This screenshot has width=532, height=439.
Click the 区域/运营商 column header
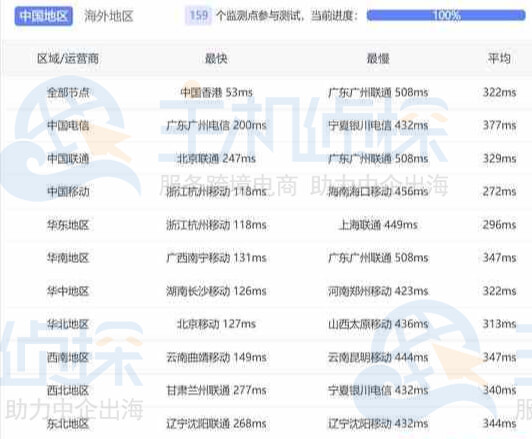(68, 58)
